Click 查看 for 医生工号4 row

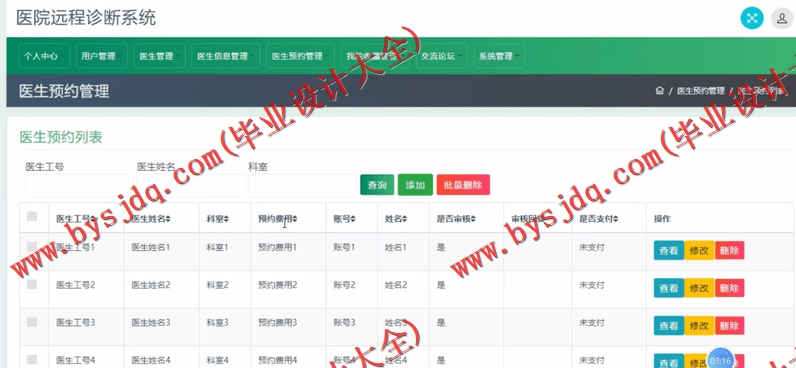(669, 361)
